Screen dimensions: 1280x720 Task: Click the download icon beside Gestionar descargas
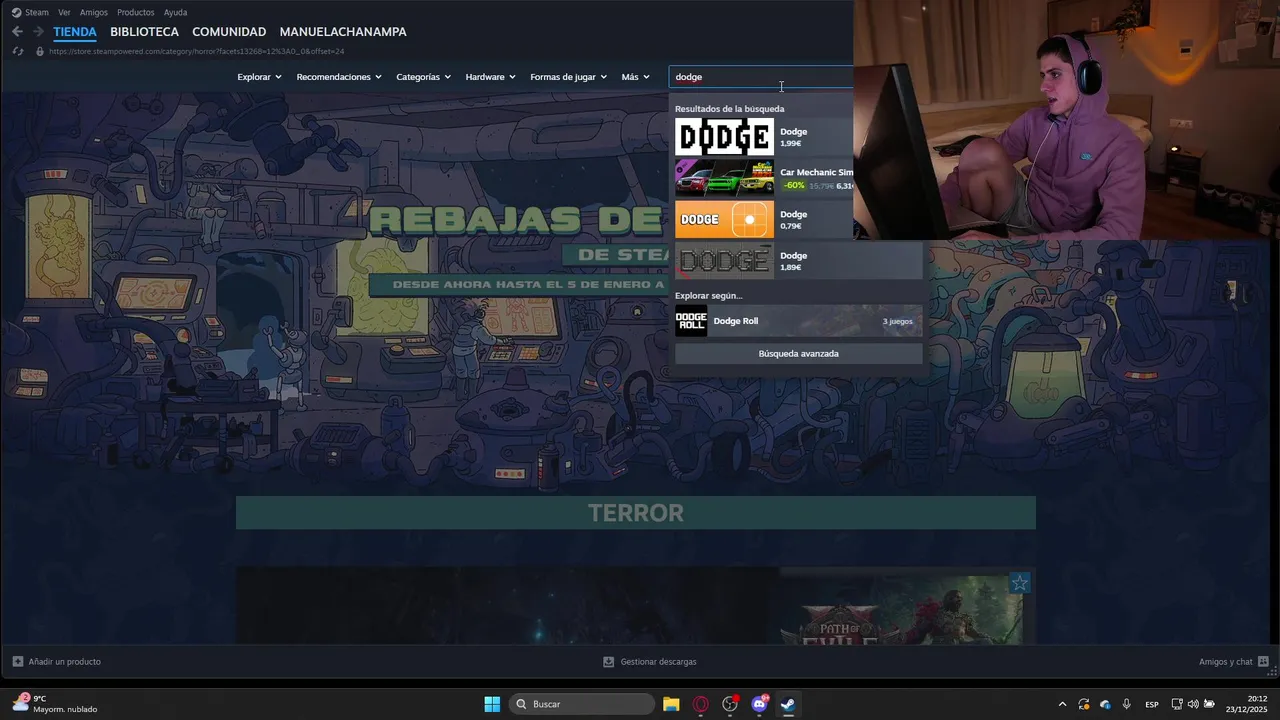(608, 662)
